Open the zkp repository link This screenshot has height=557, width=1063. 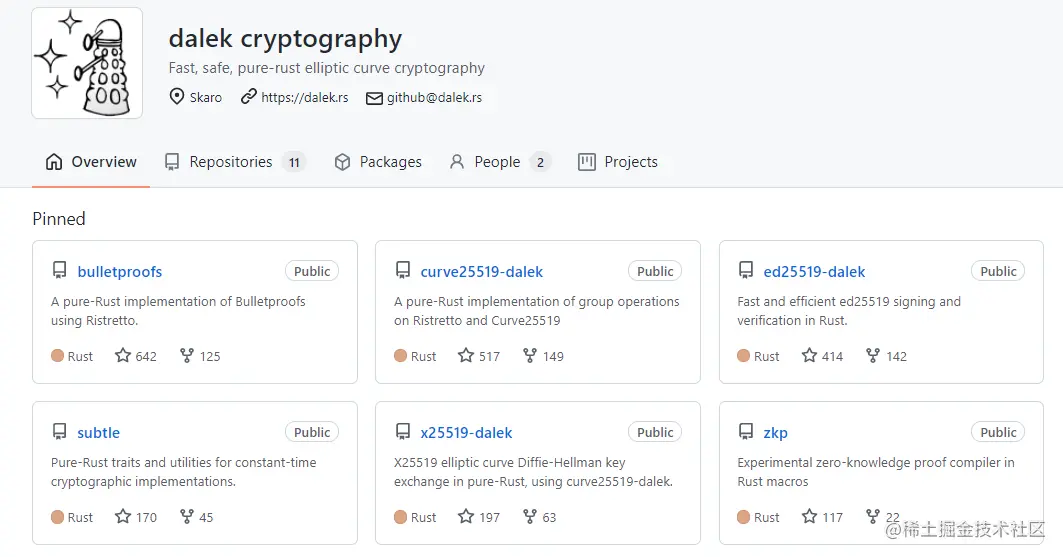coord(775,433)
